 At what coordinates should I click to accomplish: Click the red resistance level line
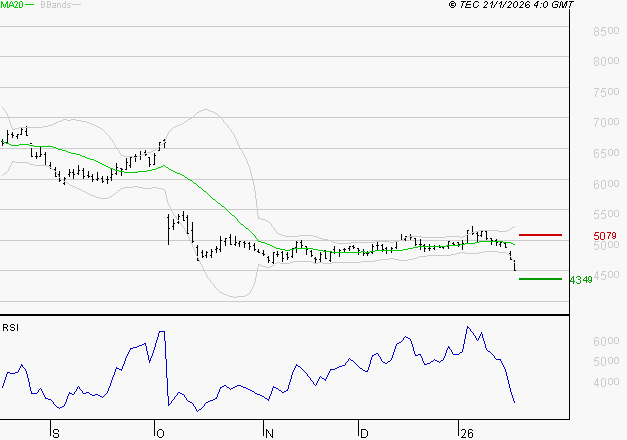[540, 235]
